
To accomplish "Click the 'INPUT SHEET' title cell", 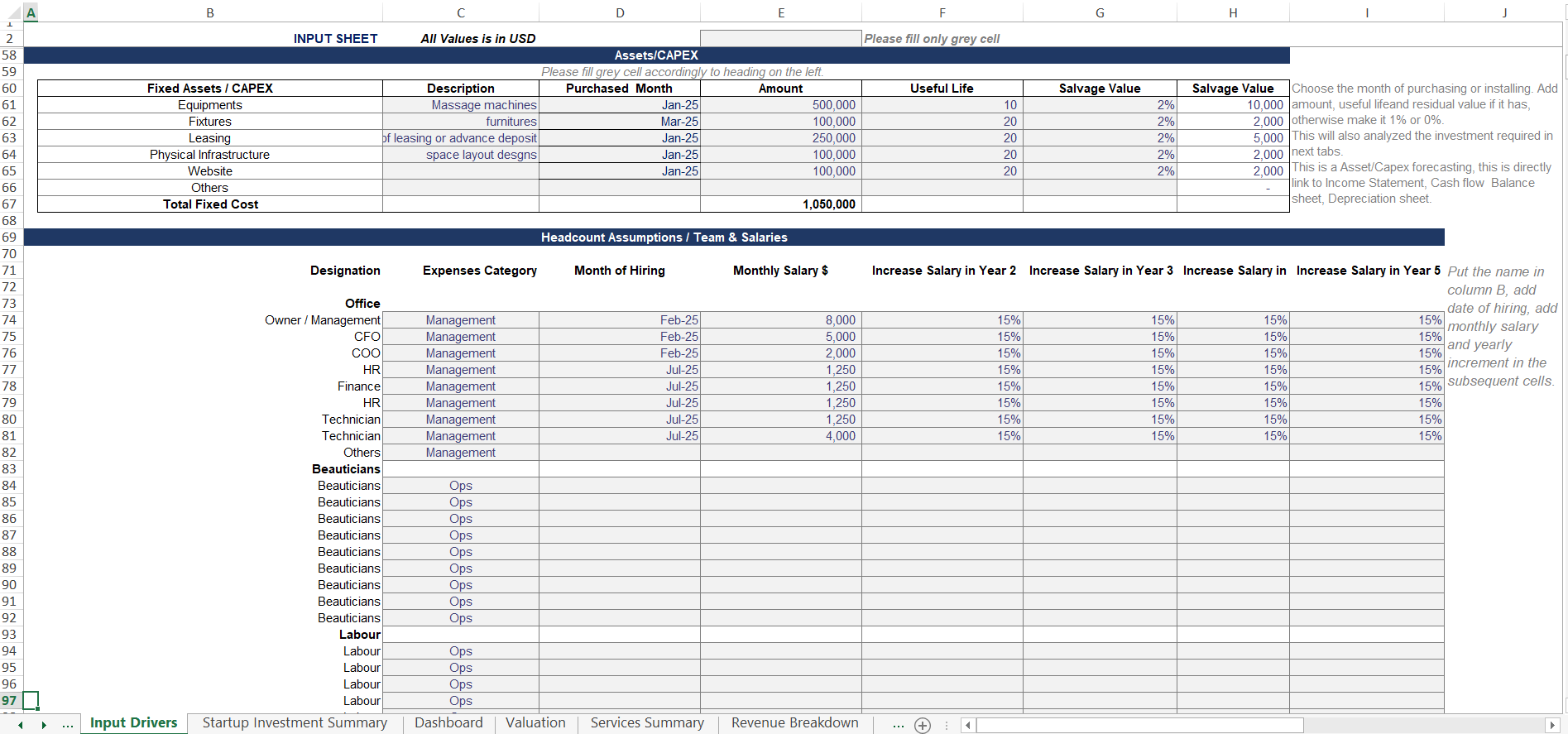I will click(x=335, y=39).
